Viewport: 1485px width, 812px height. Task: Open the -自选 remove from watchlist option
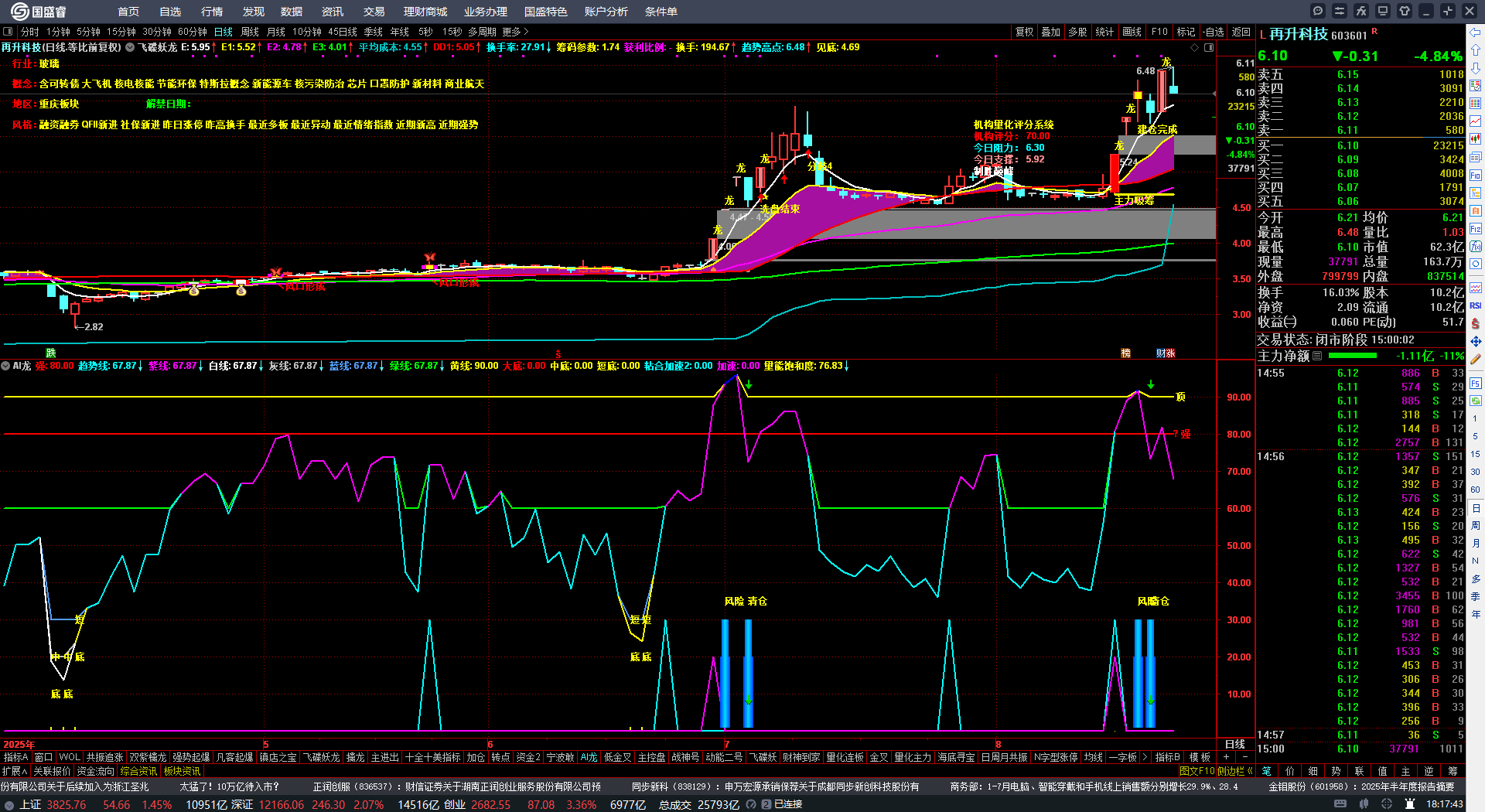(1214, 32)
